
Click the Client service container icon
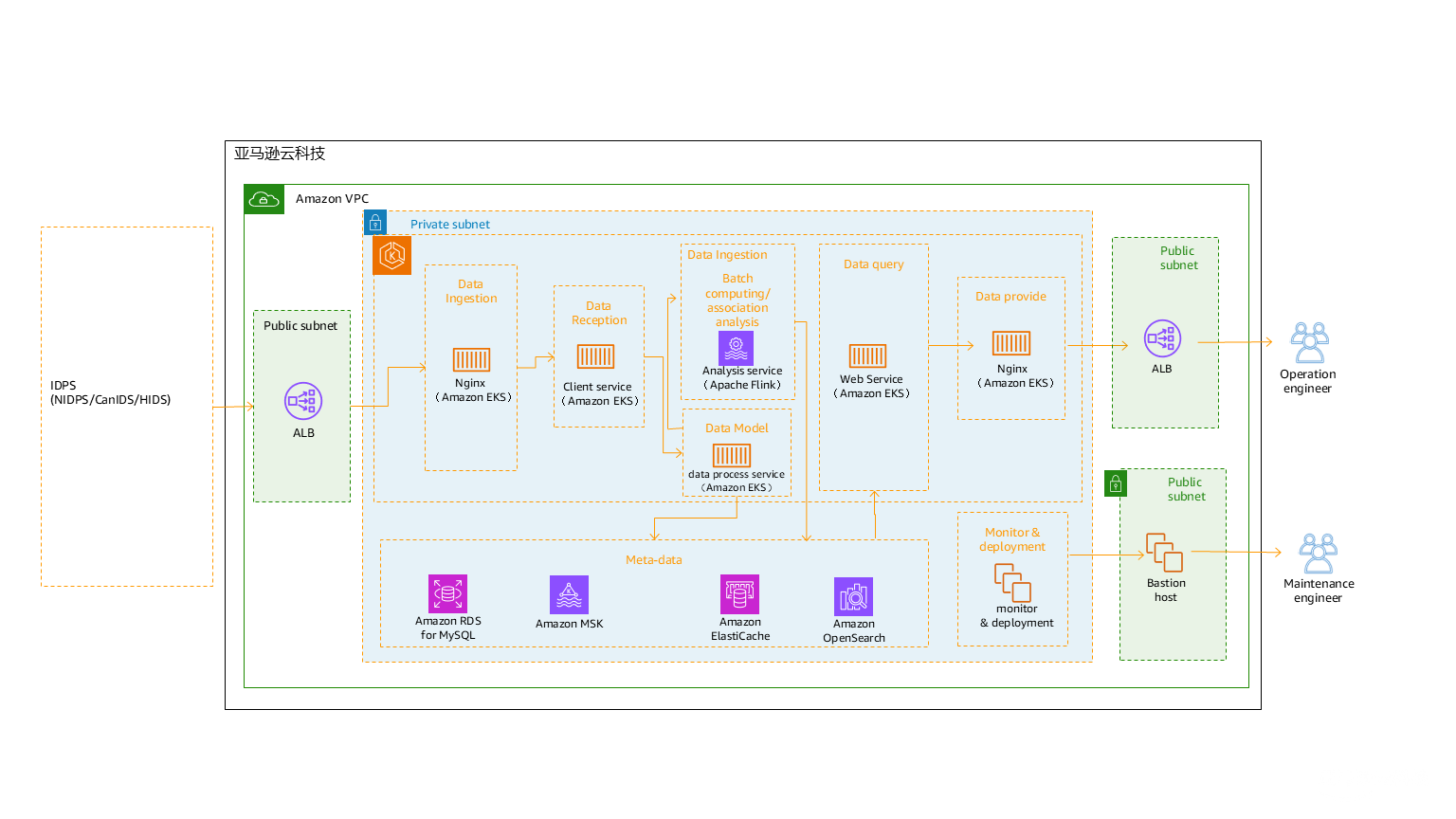(596, 356)
